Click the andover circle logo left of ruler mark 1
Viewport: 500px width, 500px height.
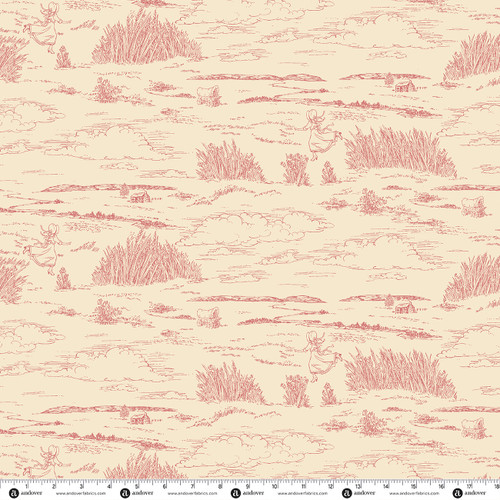14,493
